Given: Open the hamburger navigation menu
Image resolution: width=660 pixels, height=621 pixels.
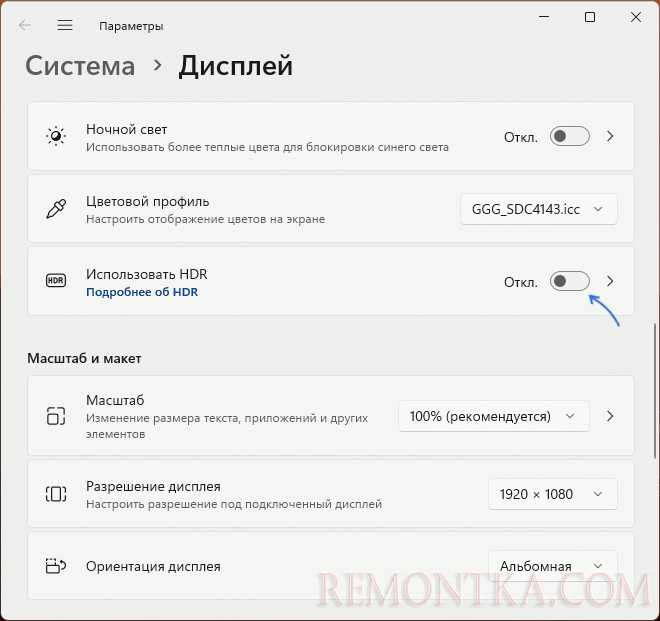Looking at the screenshot, I should pyautogui.click(x=65, y=25).
